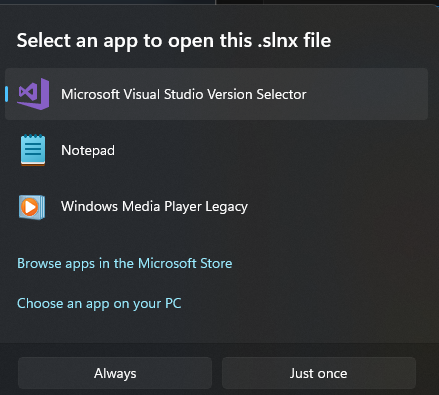Open Choose an app on your PC
Screen dimensions: 439x395
tap(99, 303)
